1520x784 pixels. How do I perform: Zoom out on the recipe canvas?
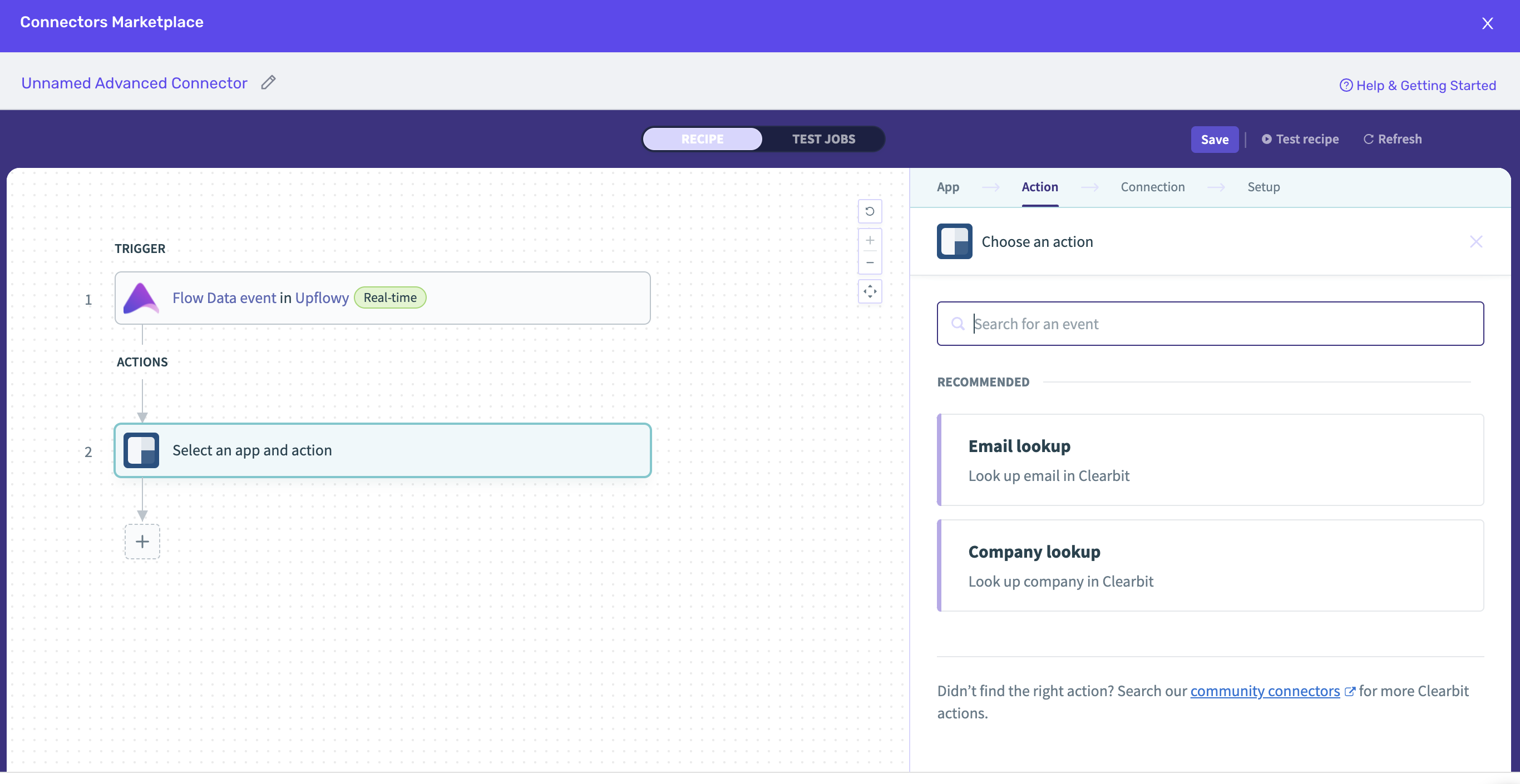pyautogui.click(x=870, y=262)
